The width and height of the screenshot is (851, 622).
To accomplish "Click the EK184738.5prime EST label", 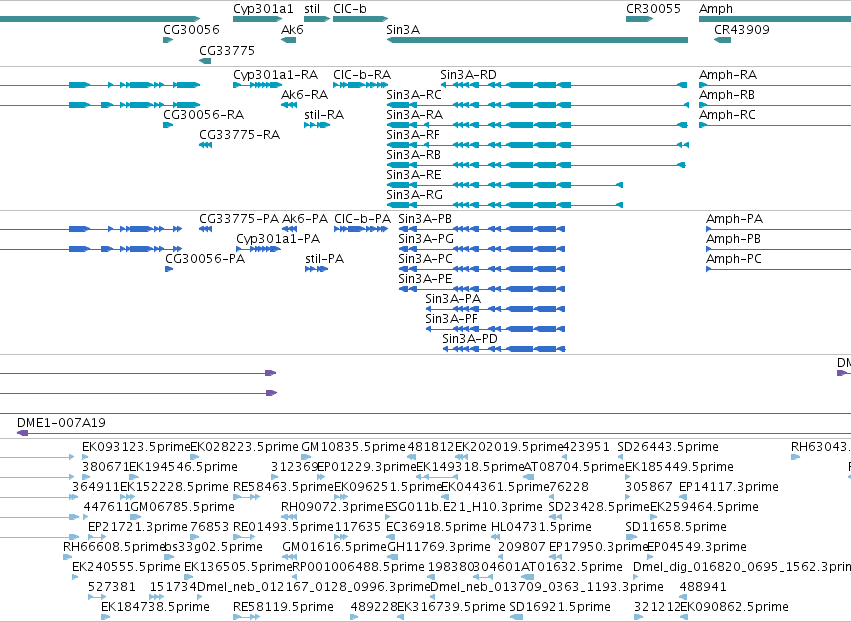I will (x=155, y=607).
